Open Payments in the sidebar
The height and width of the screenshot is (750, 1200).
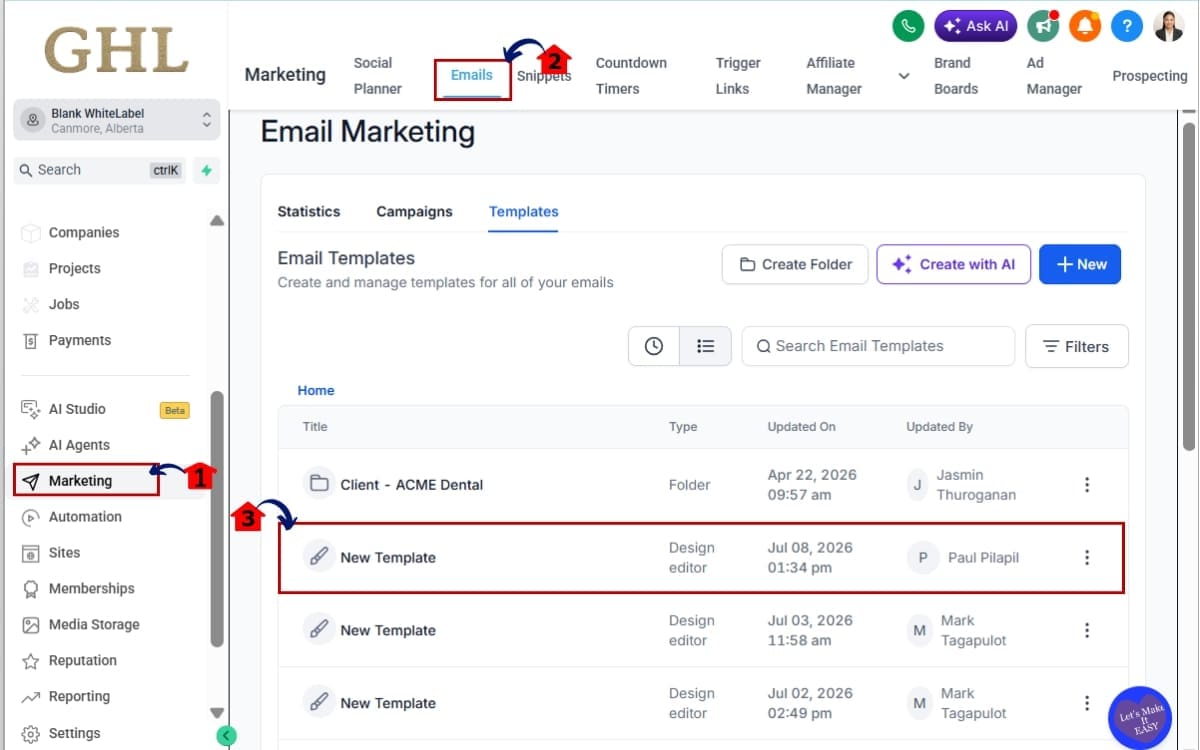[x=80, y=340]
